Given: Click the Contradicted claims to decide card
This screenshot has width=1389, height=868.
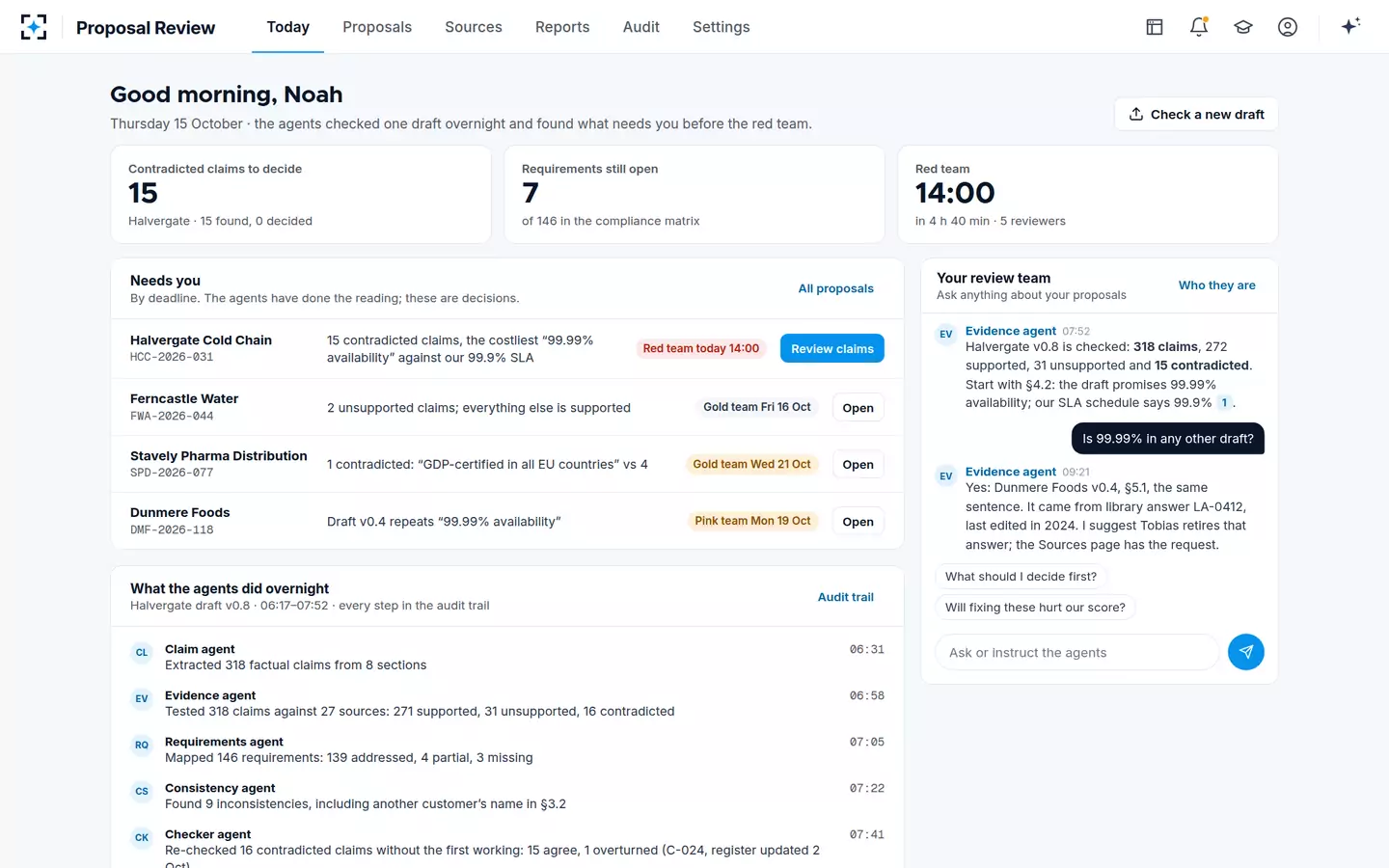Looking at the screenshot, I should pos(301,194).
